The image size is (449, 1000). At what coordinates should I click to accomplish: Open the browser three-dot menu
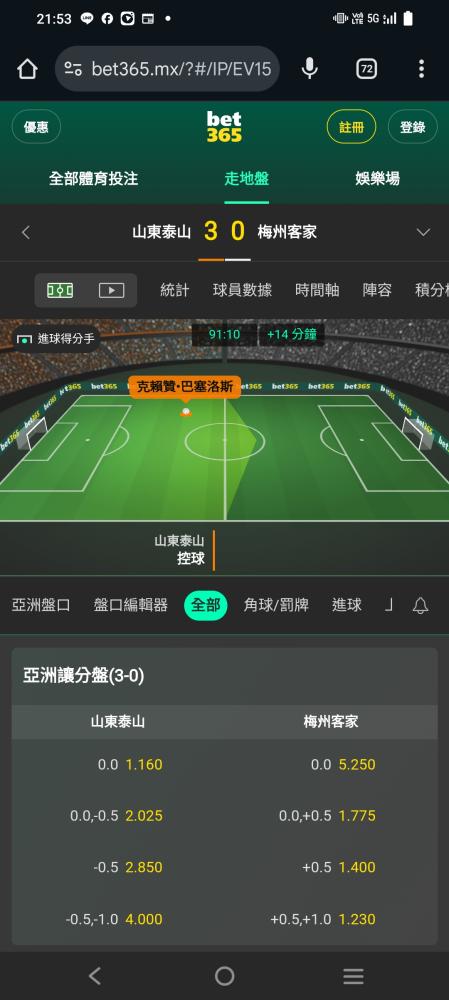click(x=421, y=69)
